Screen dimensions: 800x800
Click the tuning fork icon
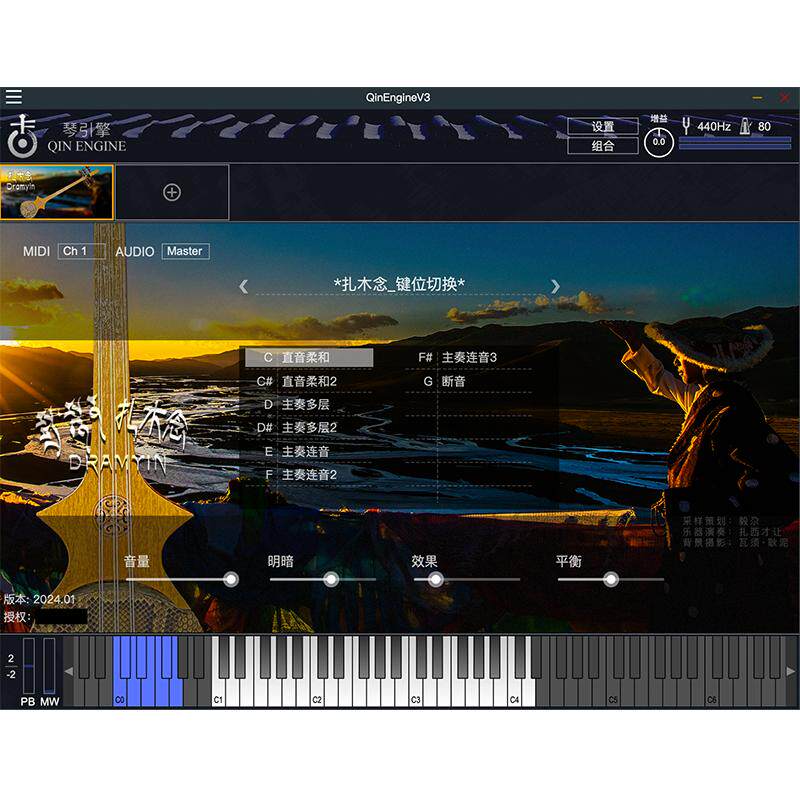tap(686, 126)
